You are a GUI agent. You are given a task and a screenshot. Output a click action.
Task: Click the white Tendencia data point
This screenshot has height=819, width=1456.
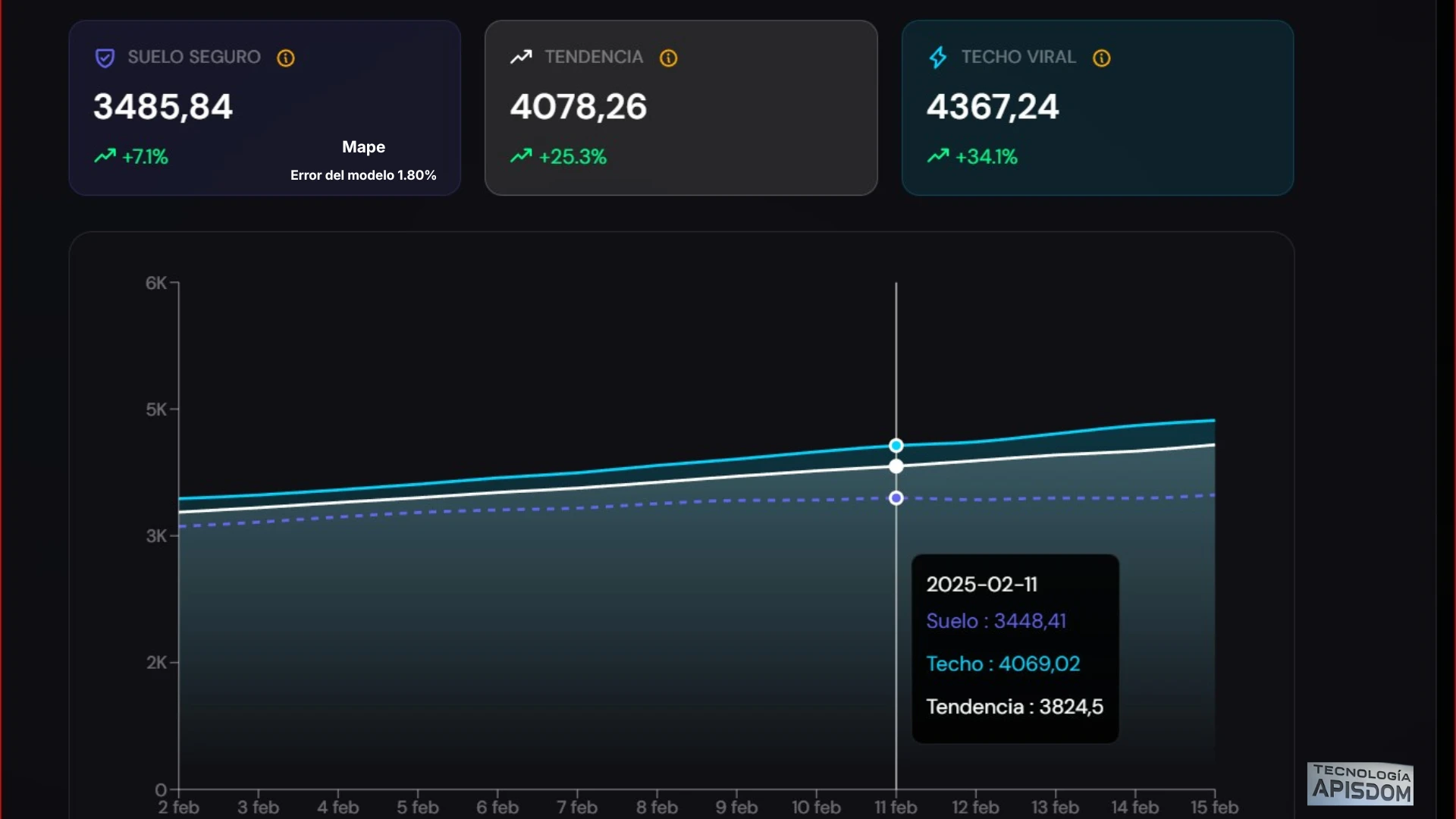(896, 467)
